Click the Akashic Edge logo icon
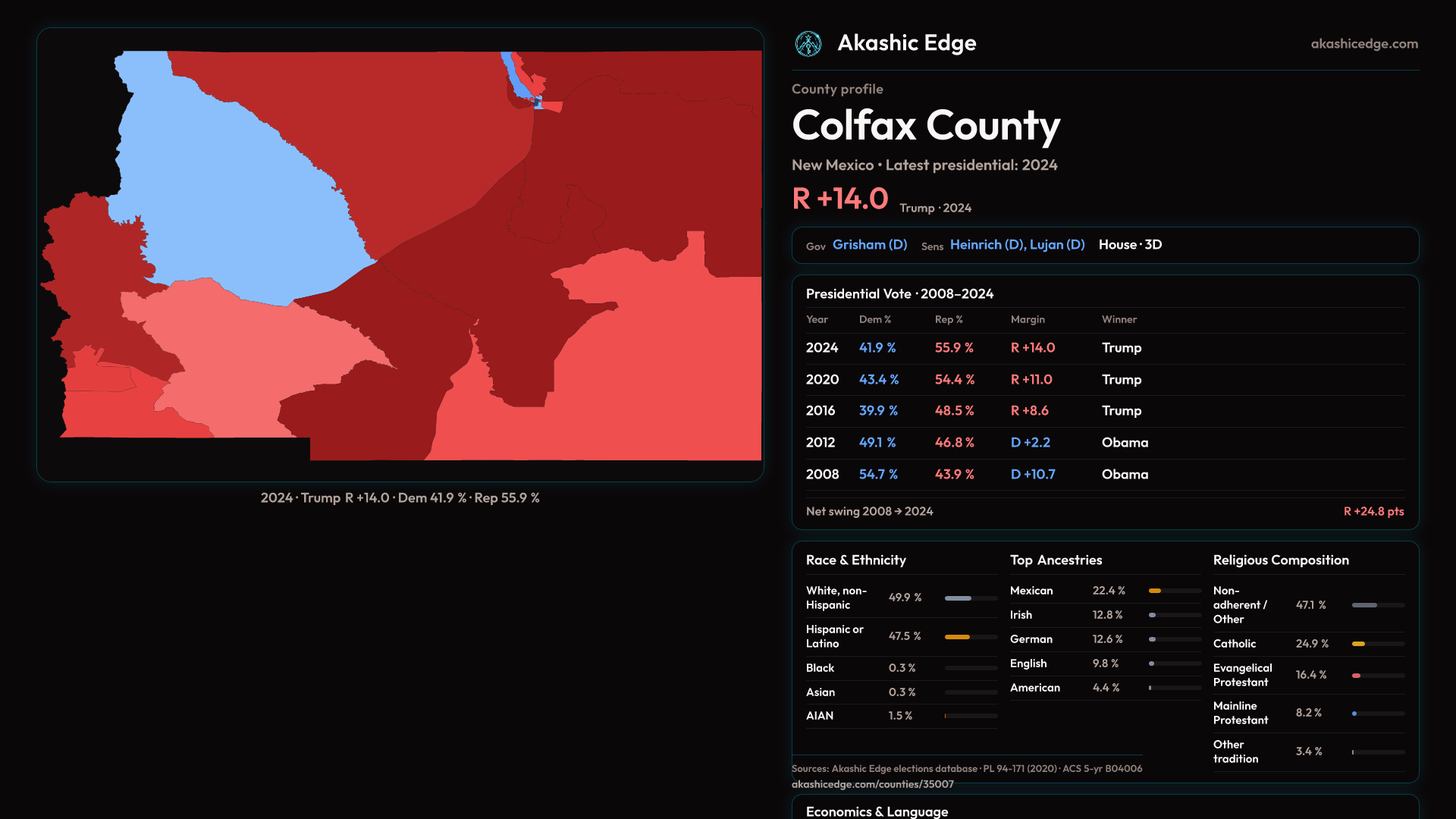This screenshot has height=819, width=1456. click(808, 44)
